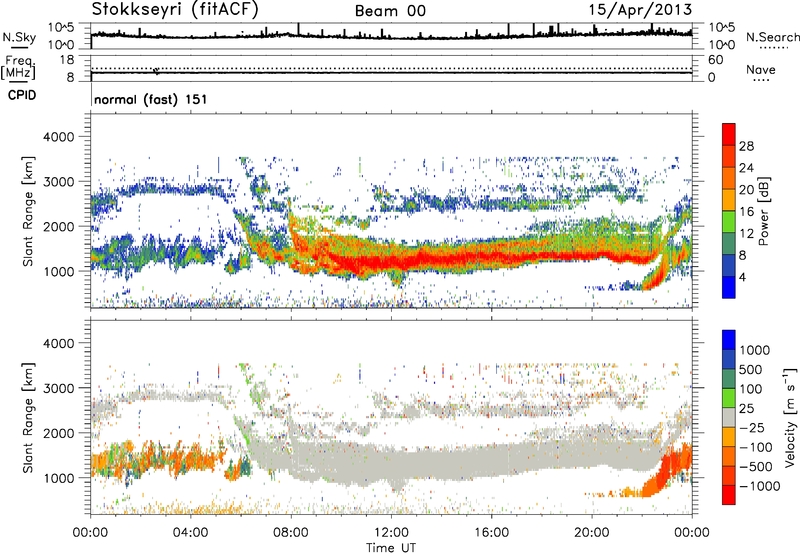Click the "16:00" time tick label

[x=491, y=533]
